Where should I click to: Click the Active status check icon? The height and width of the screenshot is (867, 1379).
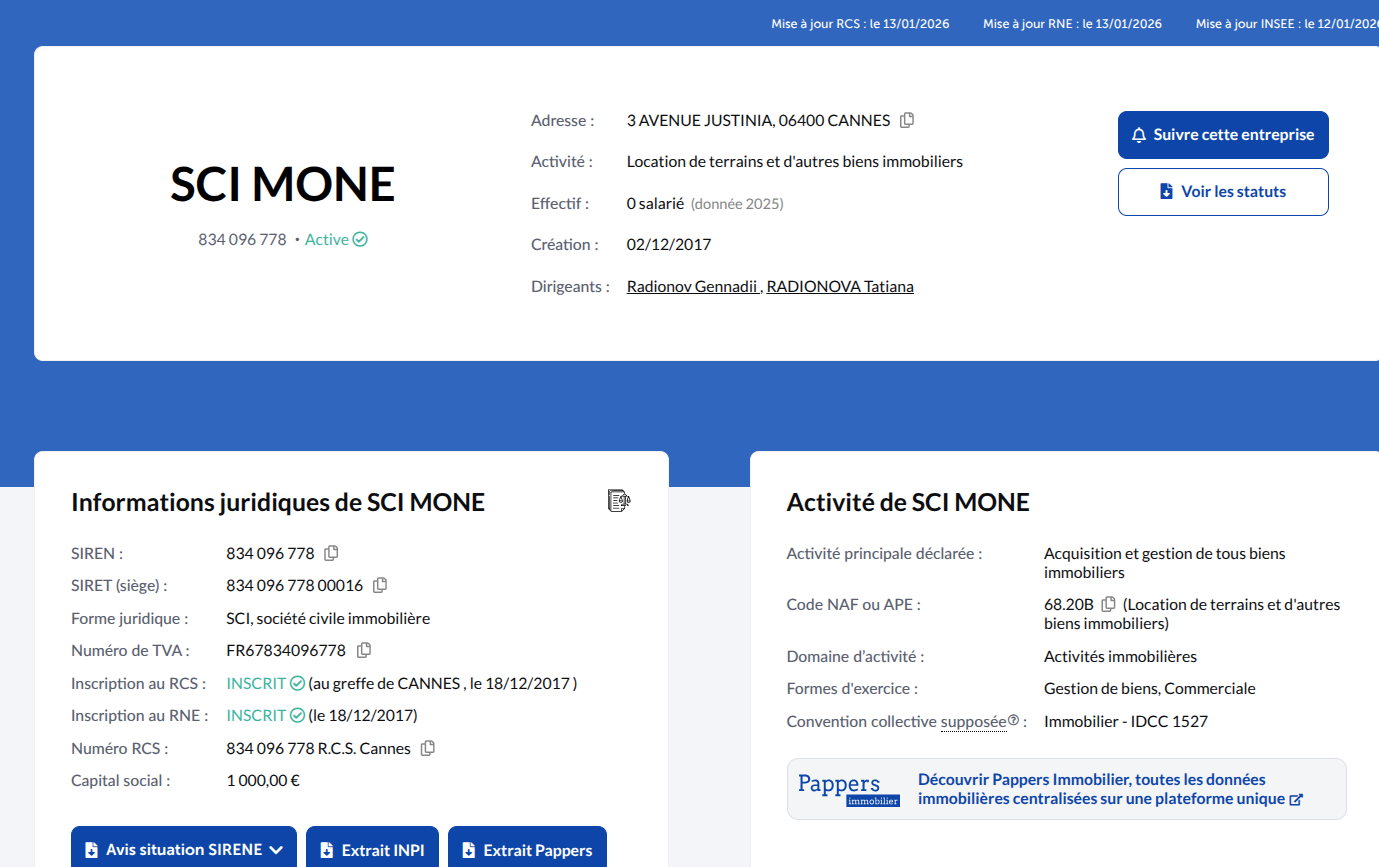[x=360, y=240]
